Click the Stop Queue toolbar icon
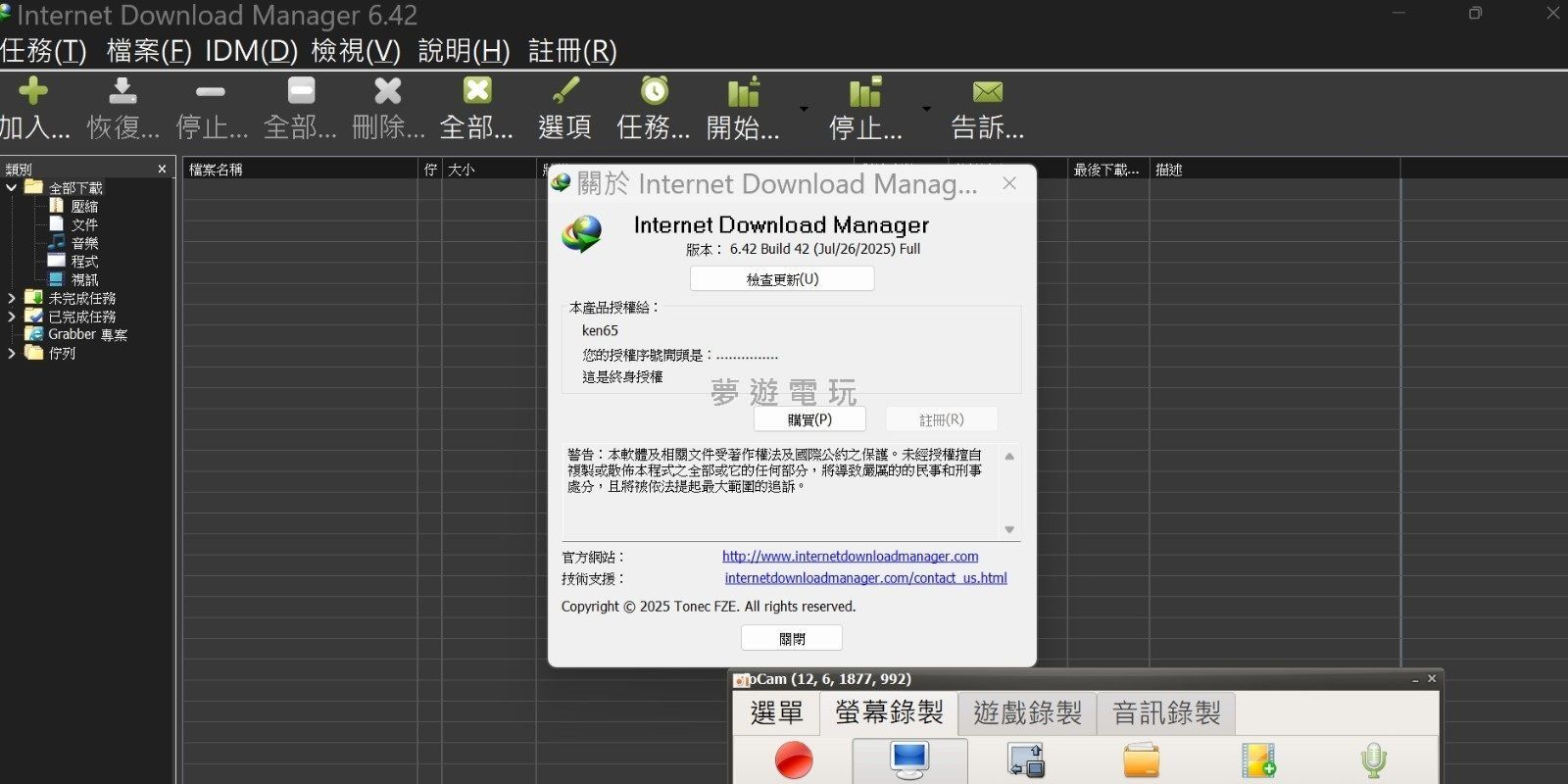1568x784 pixels. pyautogui.click(x=864, y=94)
